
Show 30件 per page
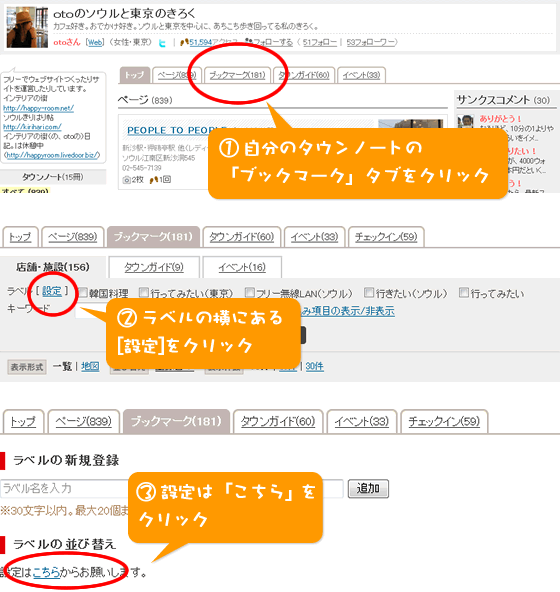pyautogui.click(x=315, y=366)
